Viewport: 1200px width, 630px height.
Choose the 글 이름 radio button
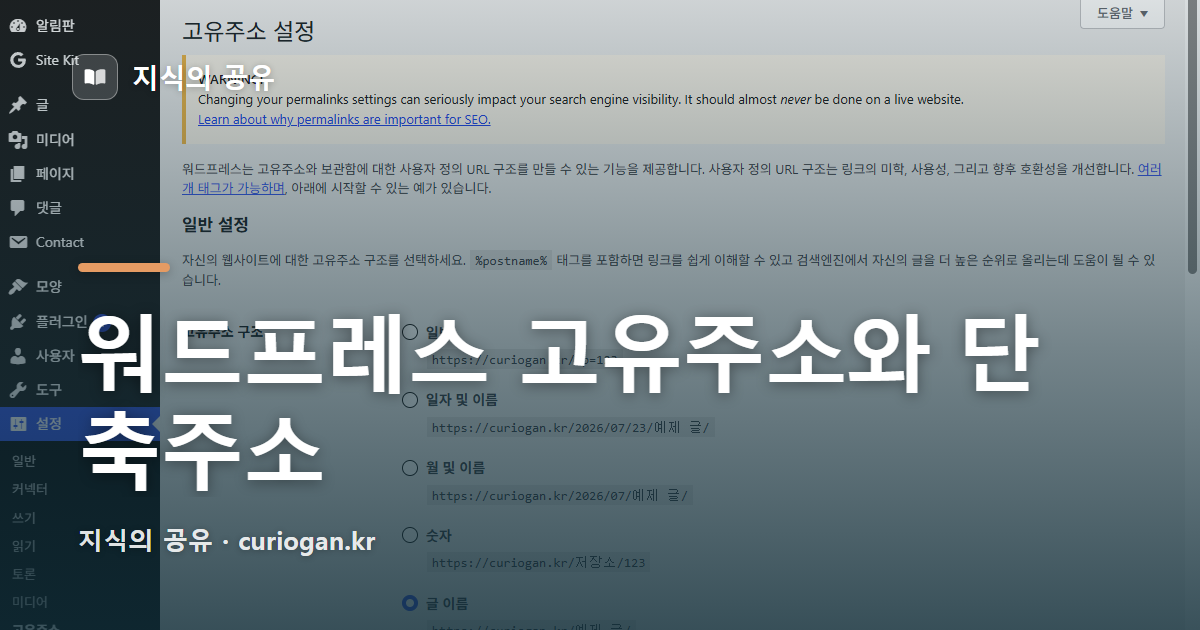click(x=410, y=603)
